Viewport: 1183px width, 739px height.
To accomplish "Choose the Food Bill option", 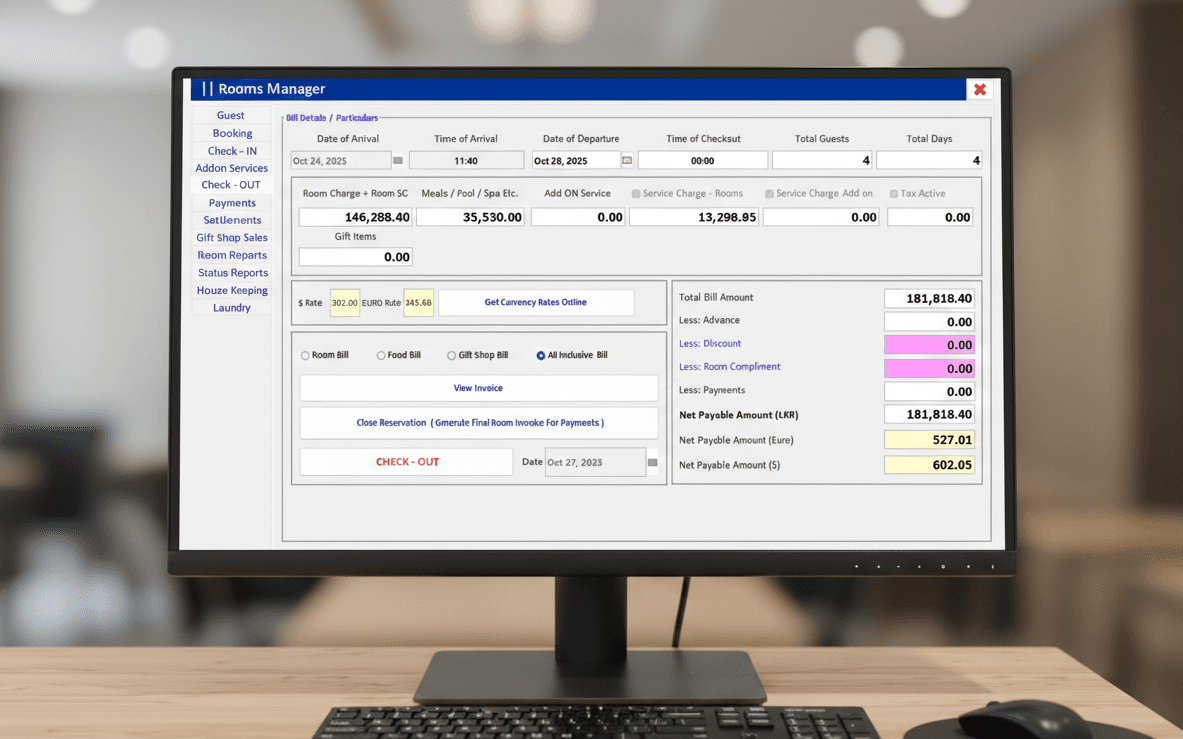I will [381, 354].
